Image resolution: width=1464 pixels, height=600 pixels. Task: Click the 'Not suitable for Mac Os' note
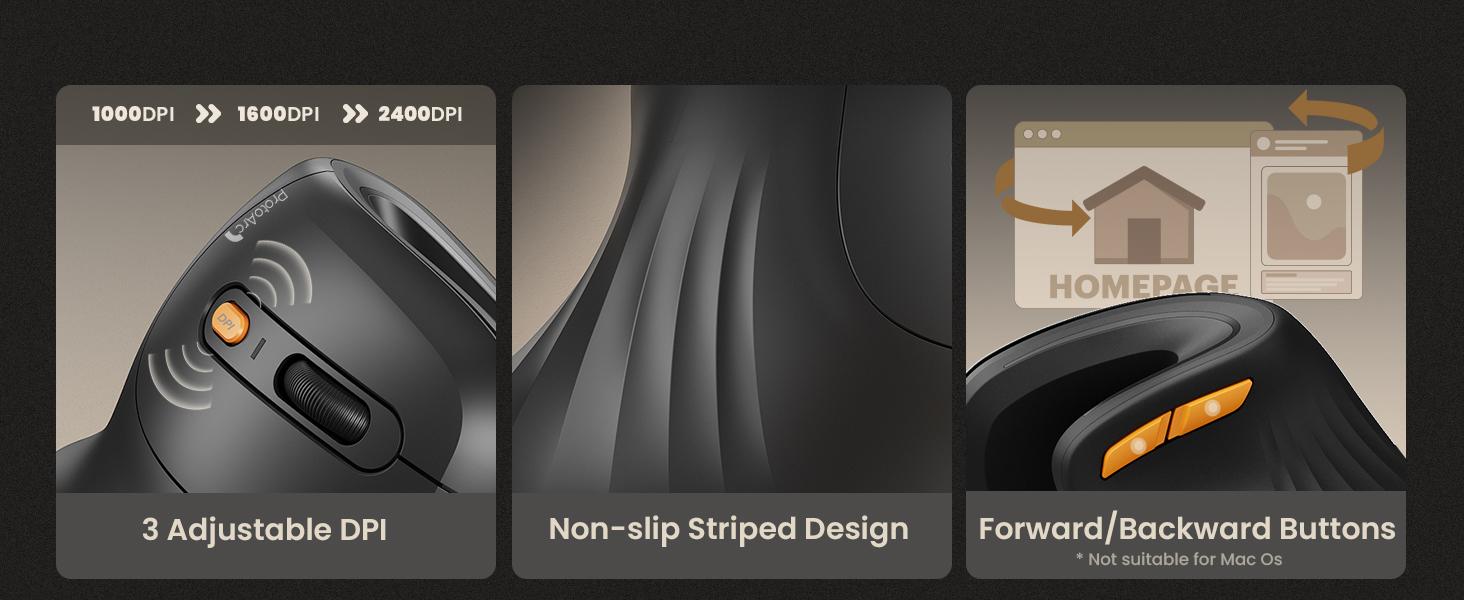click(1179, 559)
